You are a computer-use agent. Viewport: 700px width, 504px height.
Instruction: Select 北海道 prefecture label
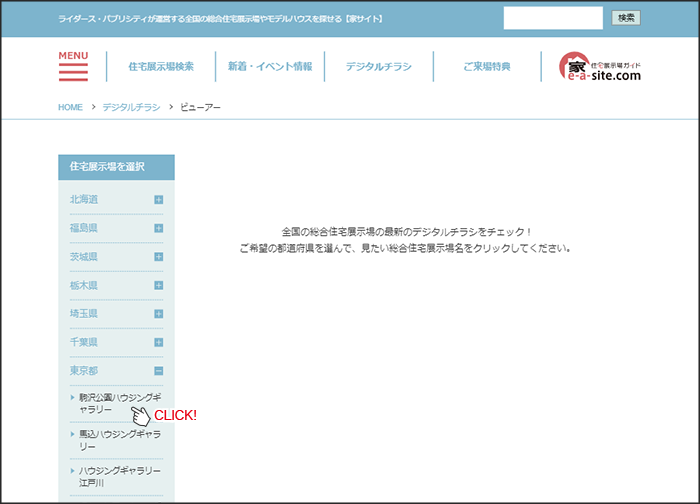click(x=83, y=199)
